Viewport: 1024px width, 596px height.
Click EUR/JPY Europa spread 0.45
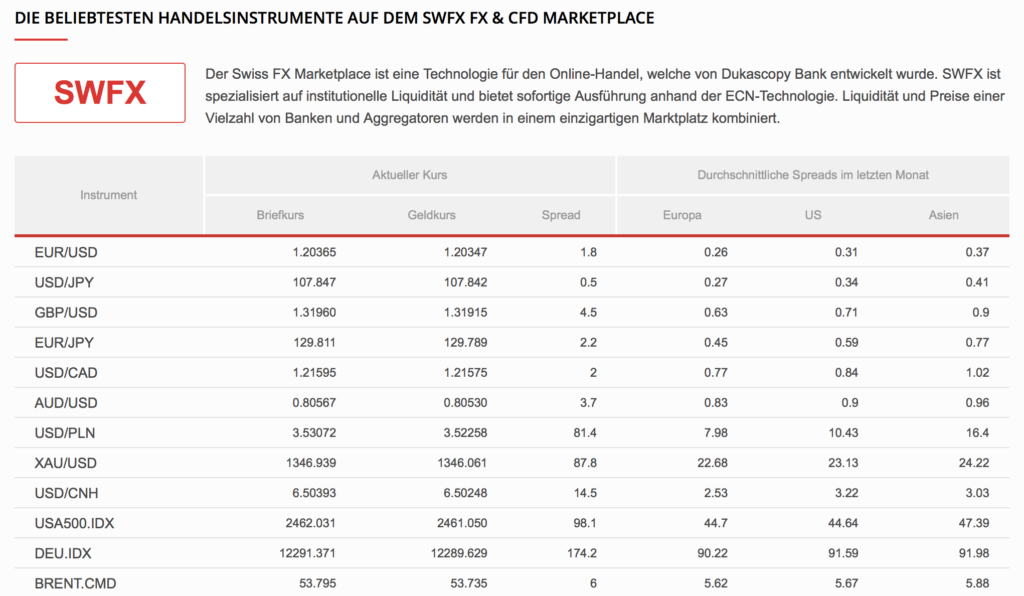(x=716, y=342)
